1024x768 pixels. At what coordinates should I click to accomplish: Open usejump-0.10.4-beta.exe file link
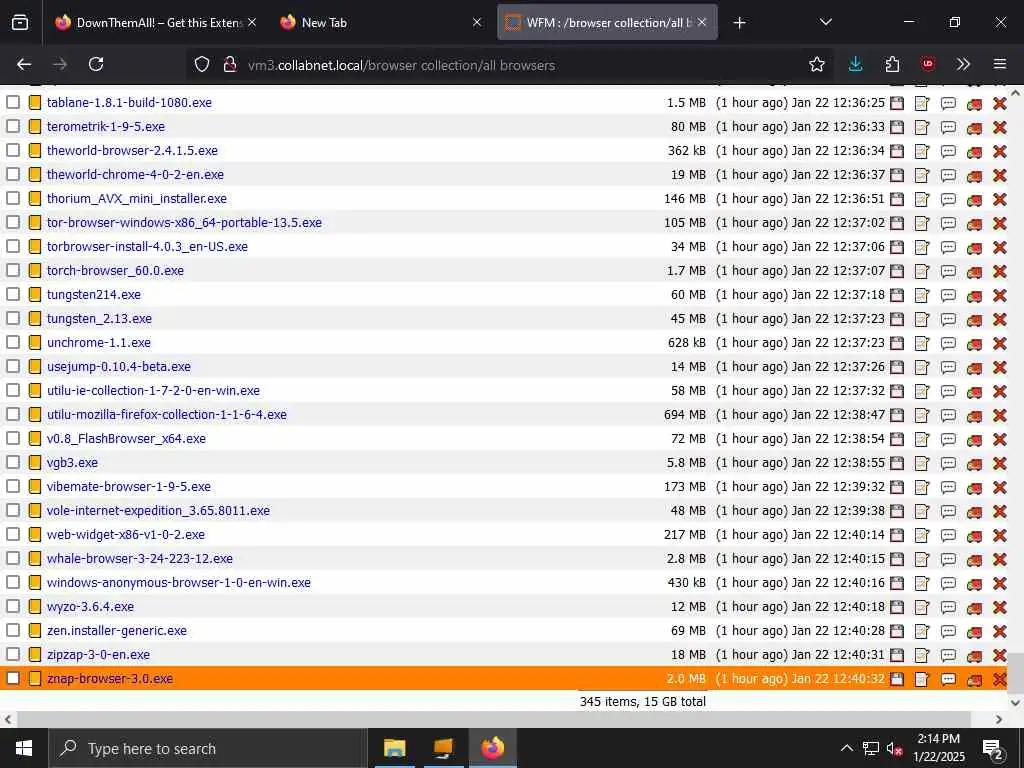[119, 366]
